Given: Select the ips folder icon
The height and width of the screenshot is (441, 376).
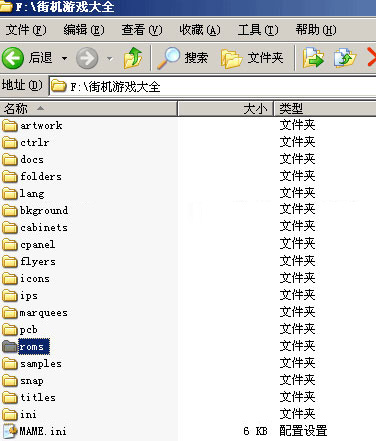Looking at the screenshot, I should [10, 296].
